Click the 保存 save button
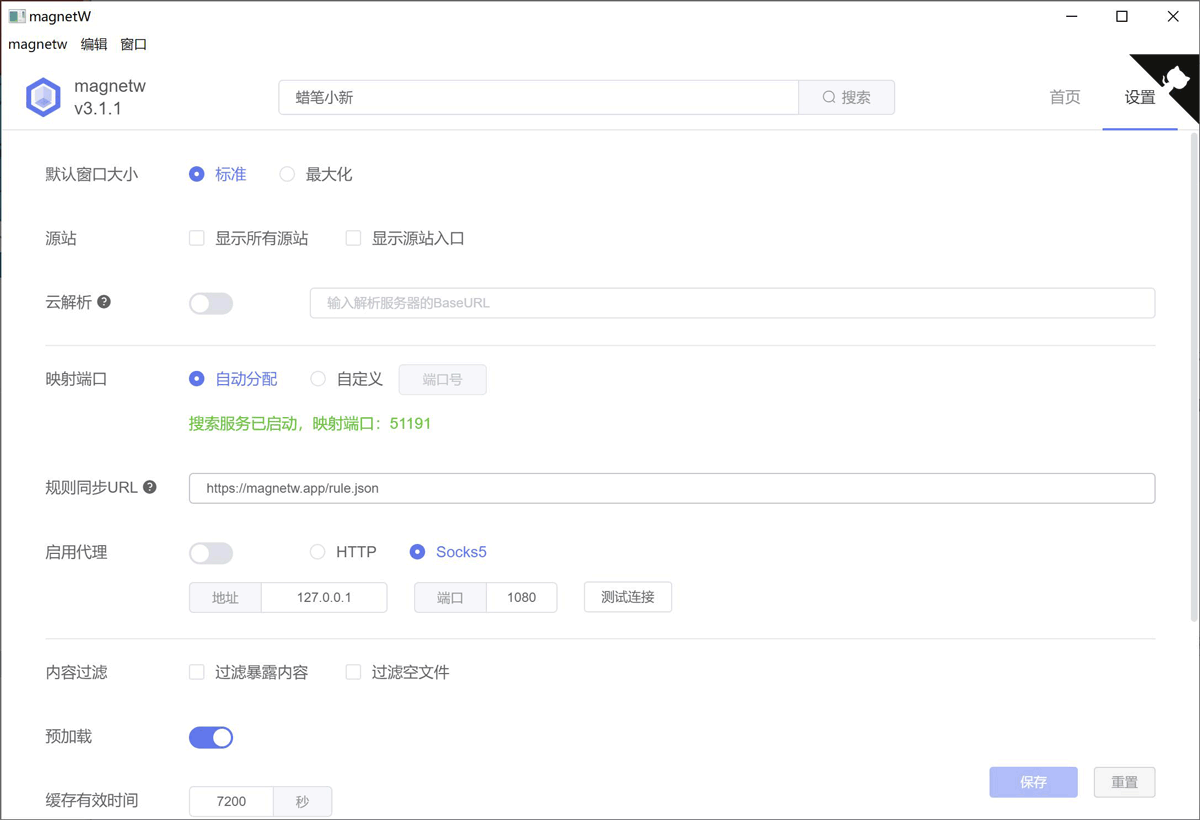 point(1034,782)
